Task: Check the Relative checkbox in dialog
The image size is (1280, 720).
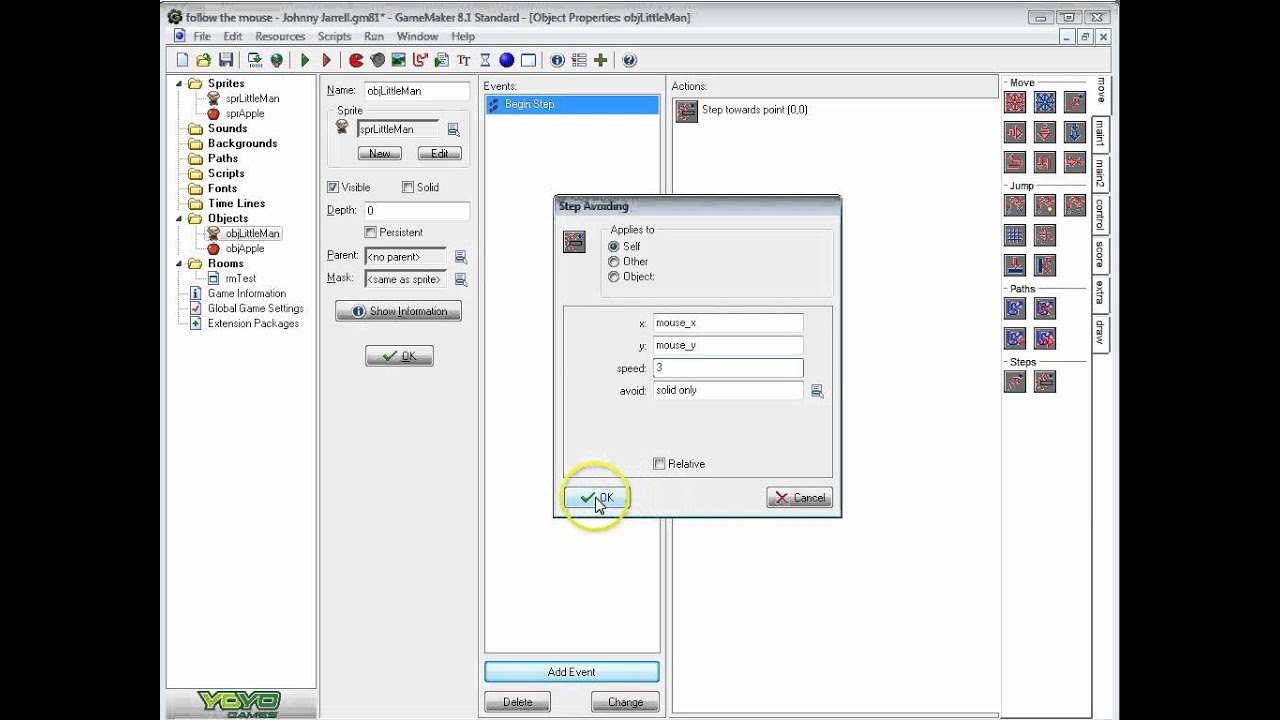Action: tap(659, 464)
